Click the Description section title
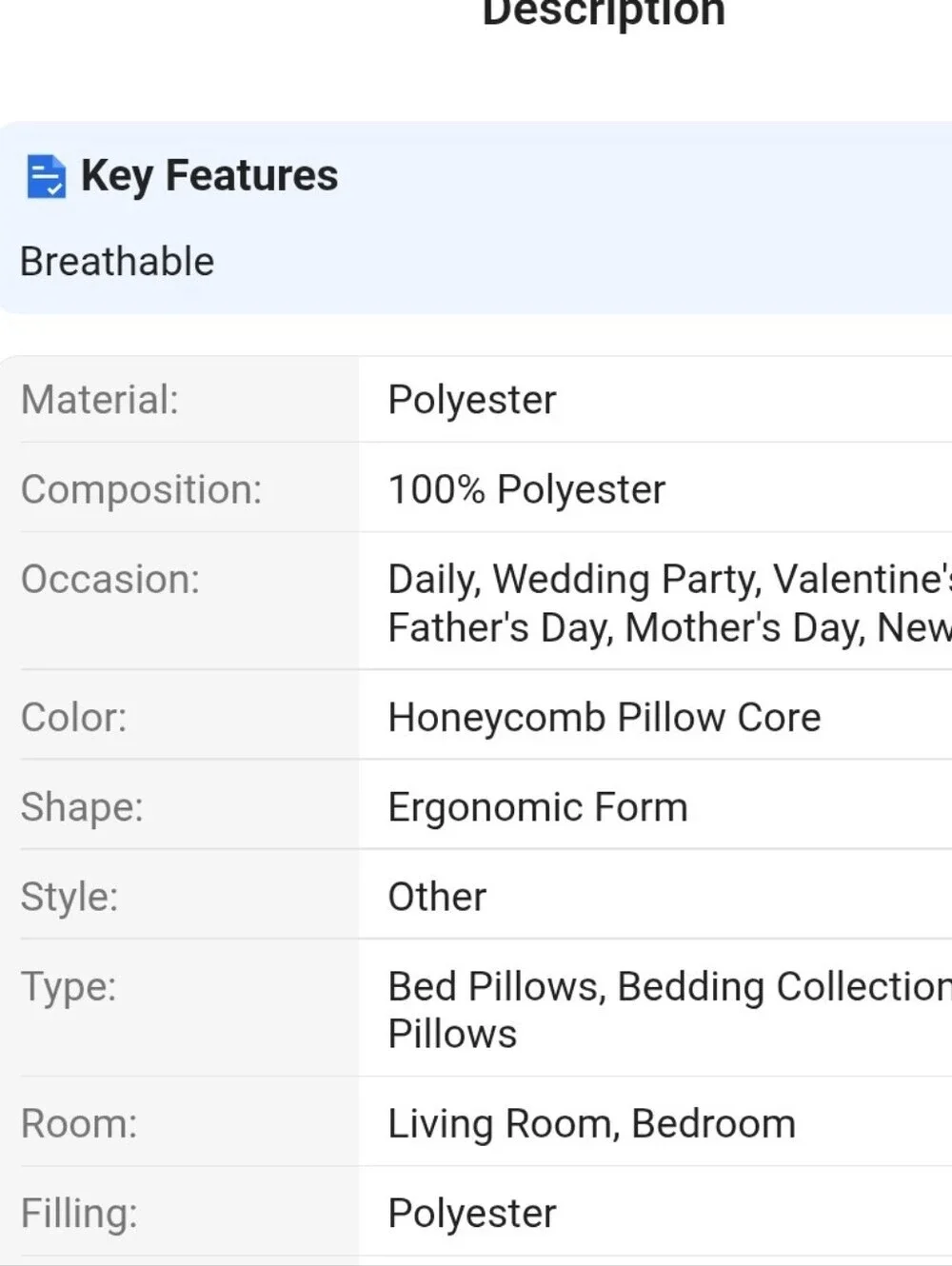This screenshot has height=1266, width=952. tap(604, 13)
